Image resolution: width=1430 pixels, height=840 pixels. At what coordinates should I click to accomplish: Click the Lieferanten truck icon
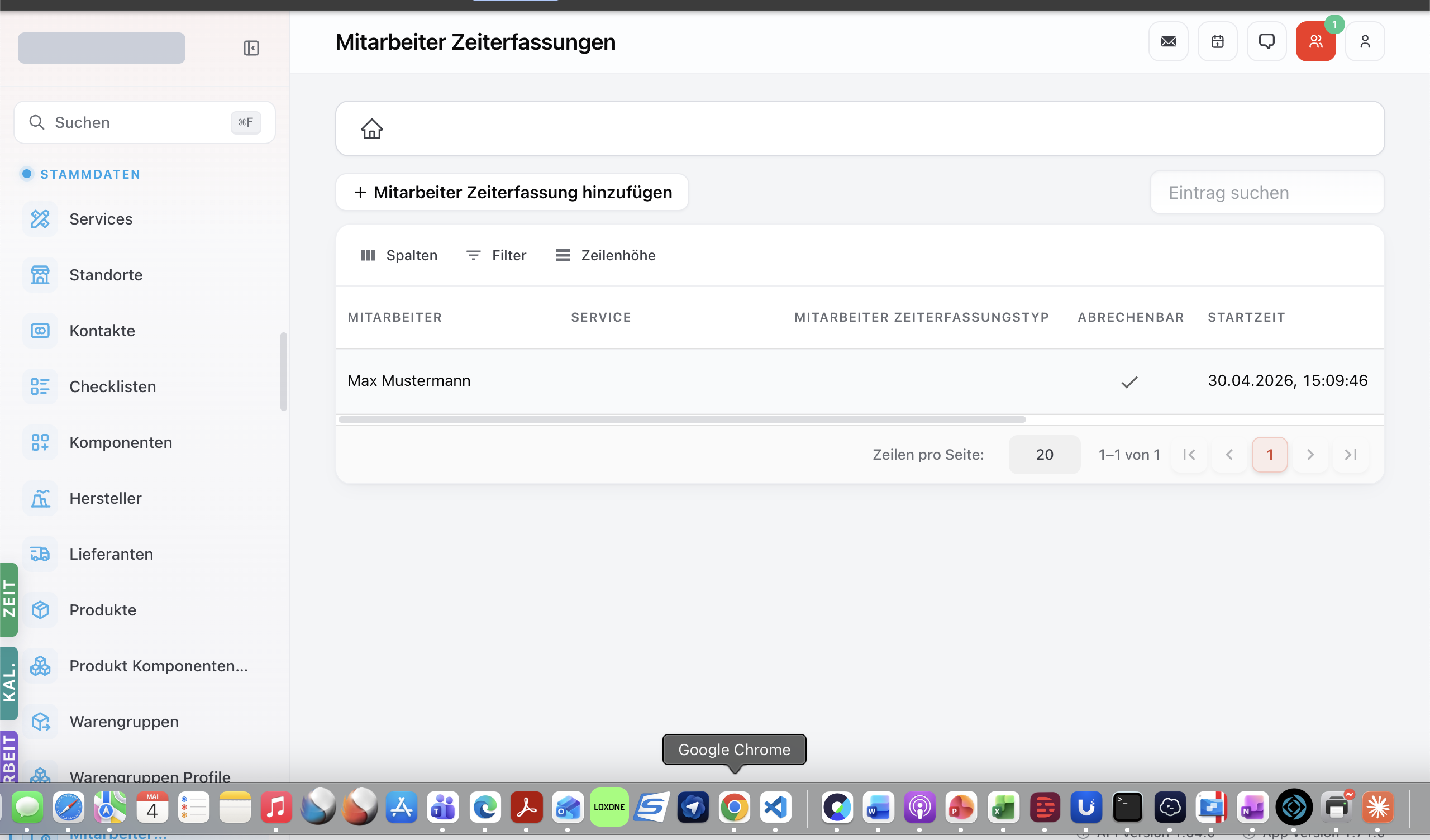point(40,554)
